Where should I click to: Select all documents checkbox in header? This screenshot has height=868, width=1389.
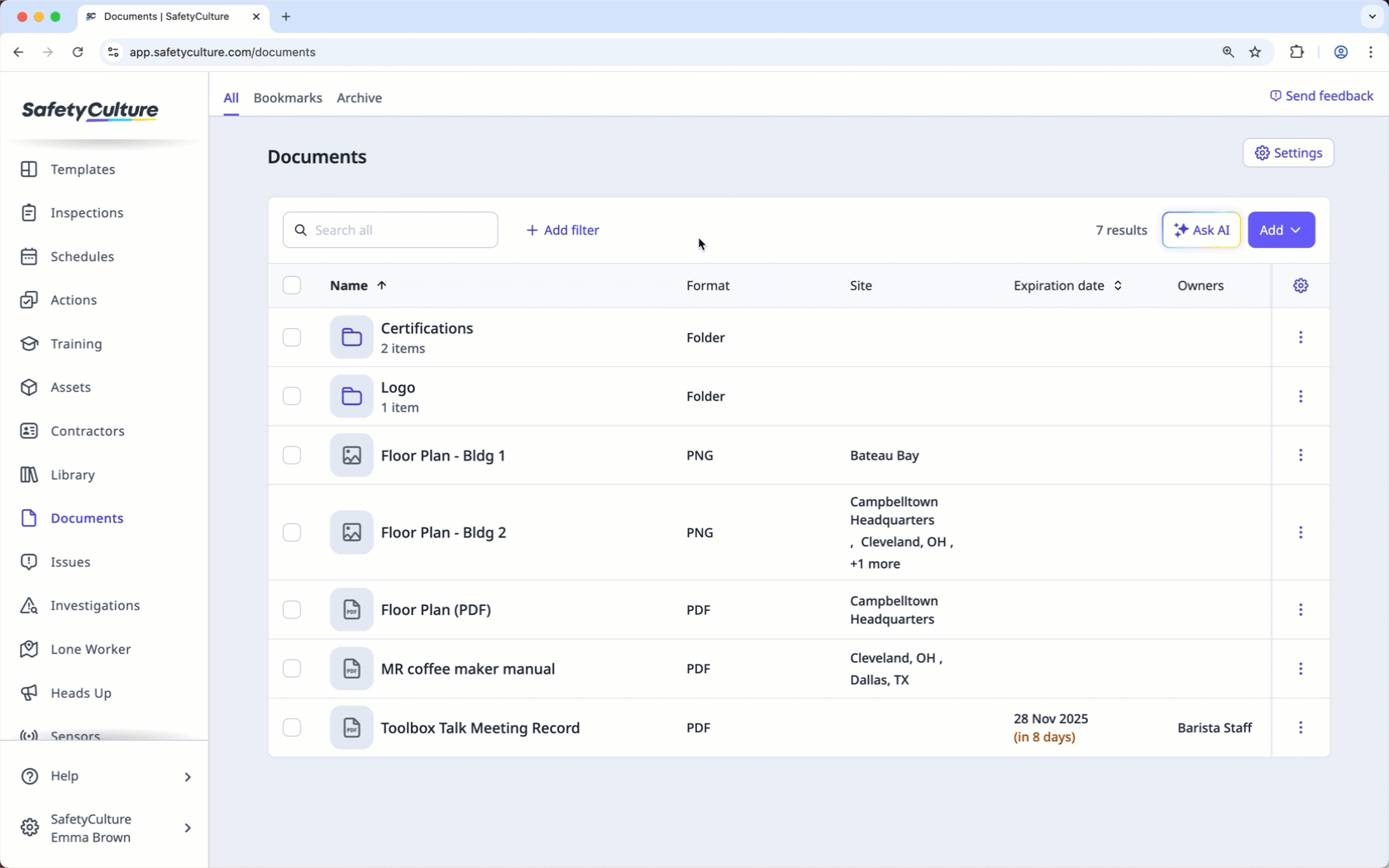[x=292, y=285]
